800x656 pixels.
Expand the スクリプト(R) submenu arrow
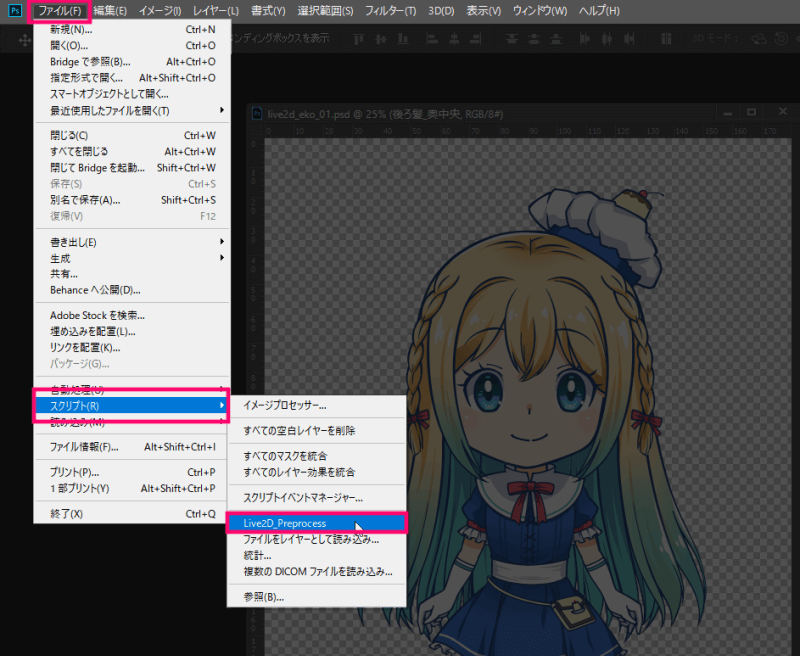(x=221, y=405)
